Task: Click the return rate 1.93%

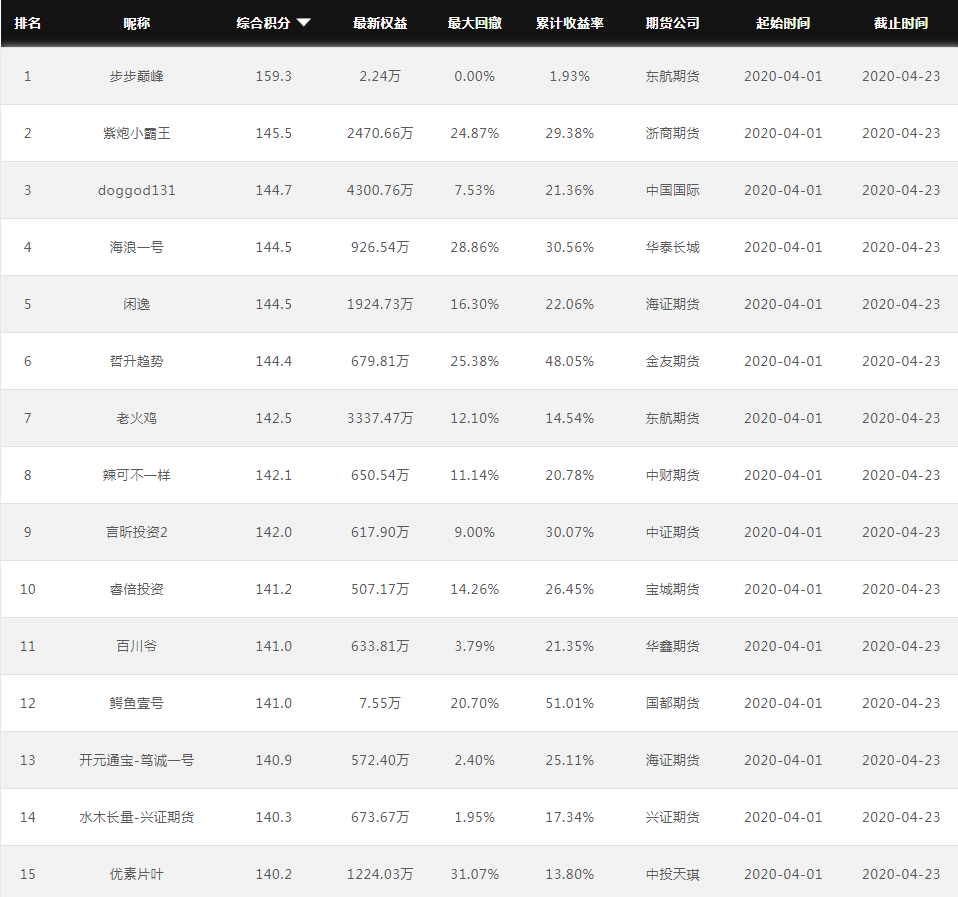Action: click(x=569, y=76)
